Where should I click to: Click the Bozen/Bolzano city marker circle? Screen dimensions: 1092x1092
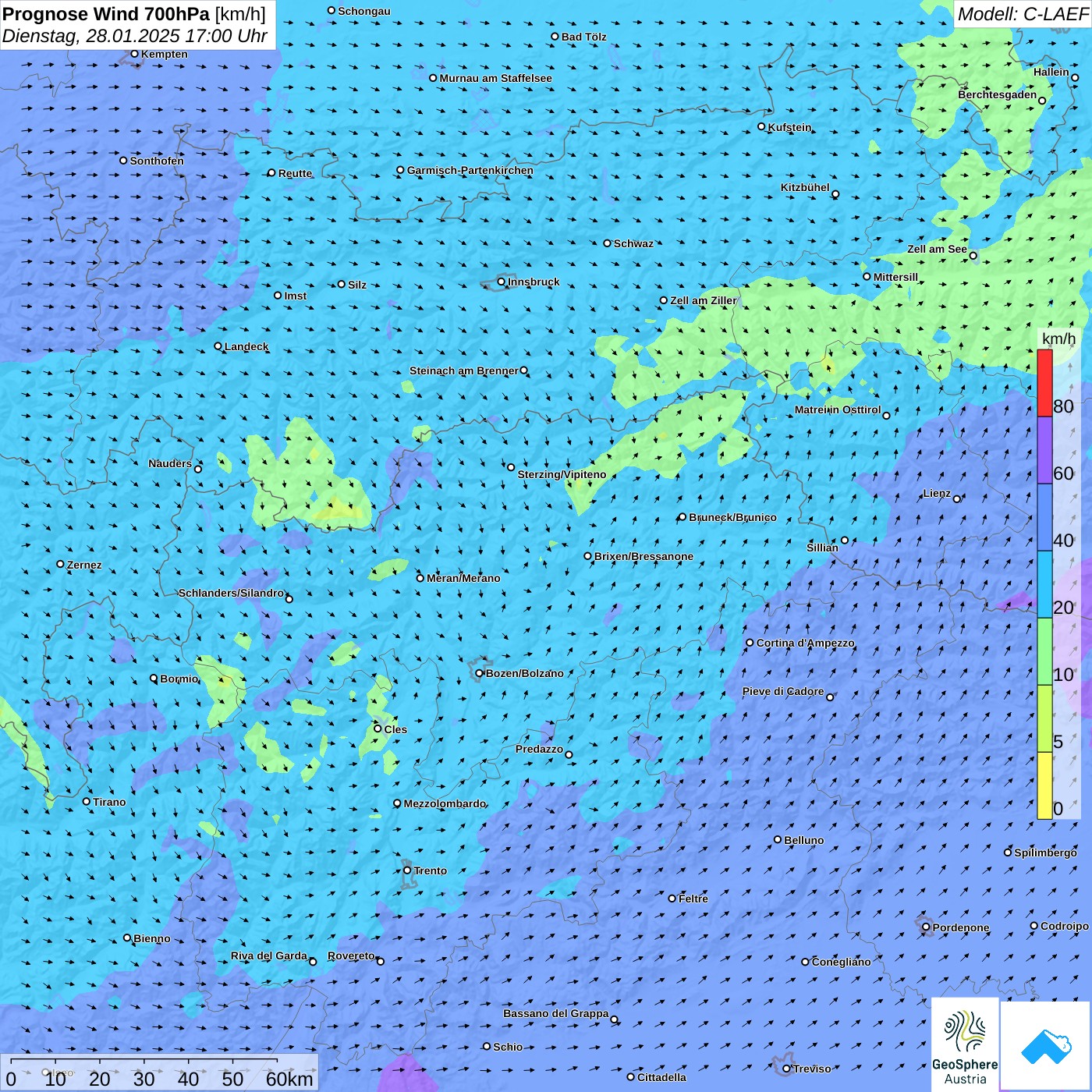(480, 673)
